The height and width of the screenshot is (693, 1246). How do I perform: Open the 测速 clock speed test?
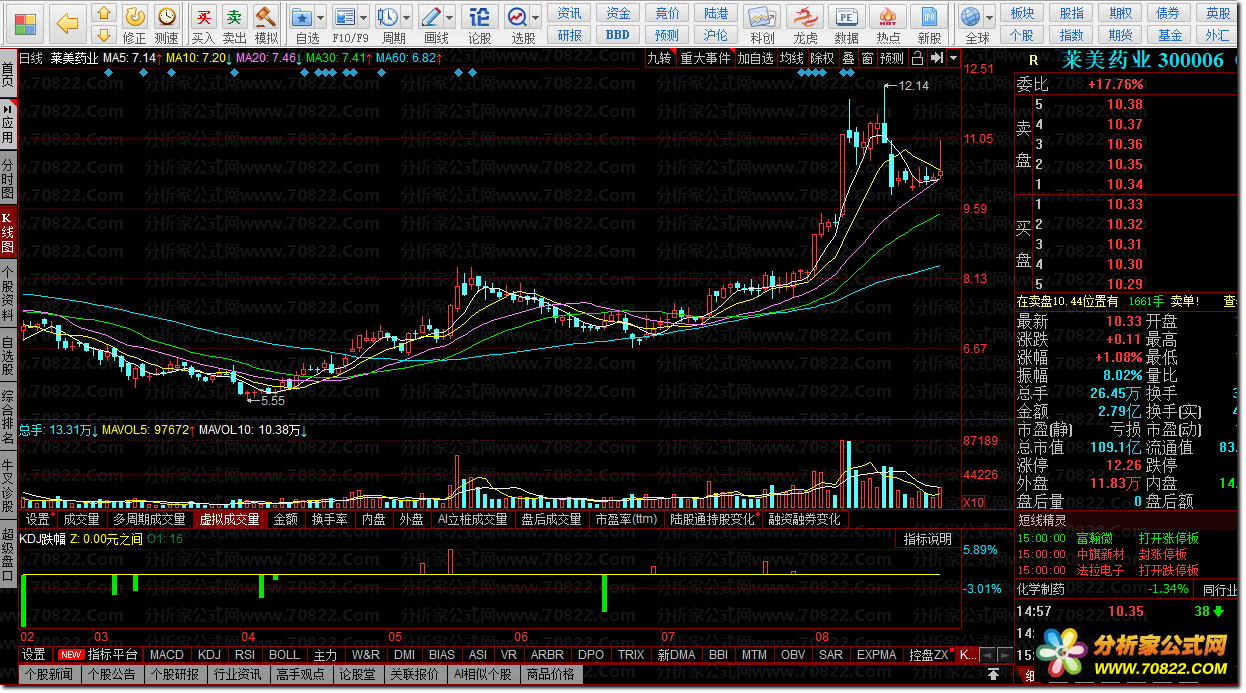(x=166, y=16)
